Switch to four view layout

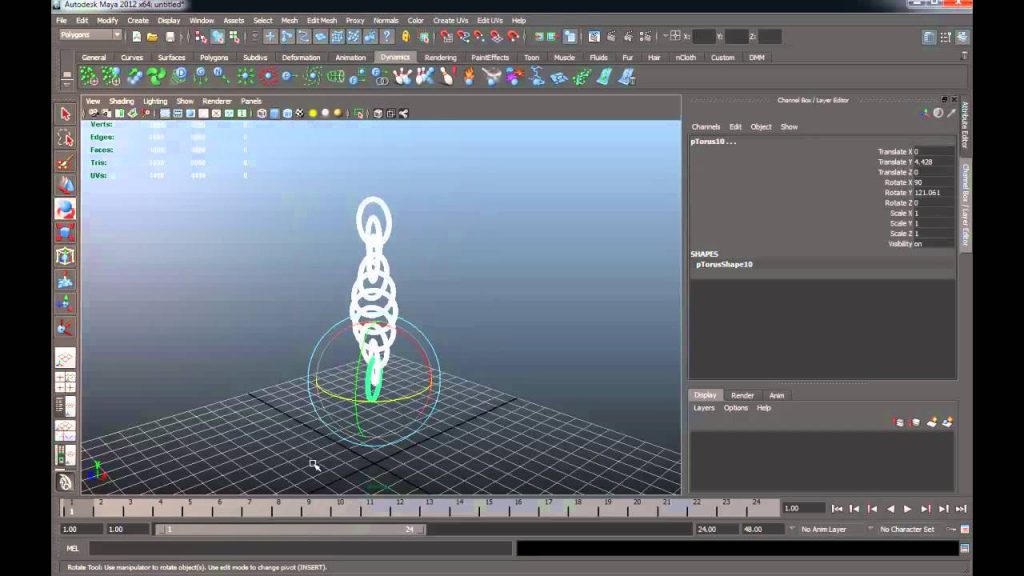tap(65, 382)
